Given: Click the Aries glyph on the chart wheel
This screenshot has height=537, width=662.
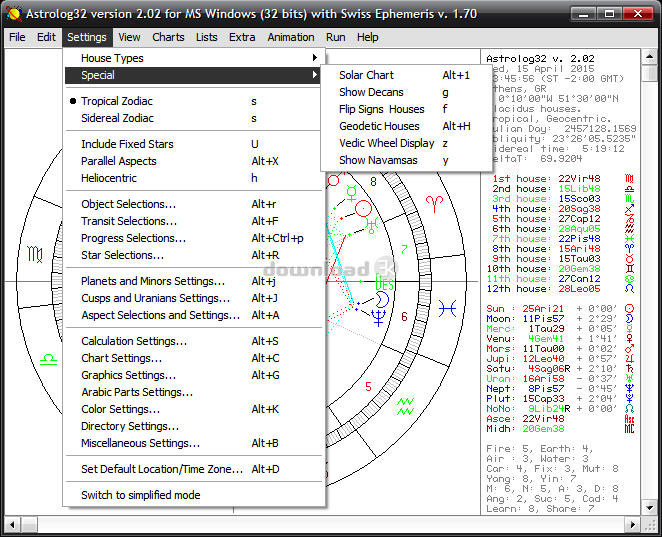Looking at the screenshot, I should click(x=434, y=204).
